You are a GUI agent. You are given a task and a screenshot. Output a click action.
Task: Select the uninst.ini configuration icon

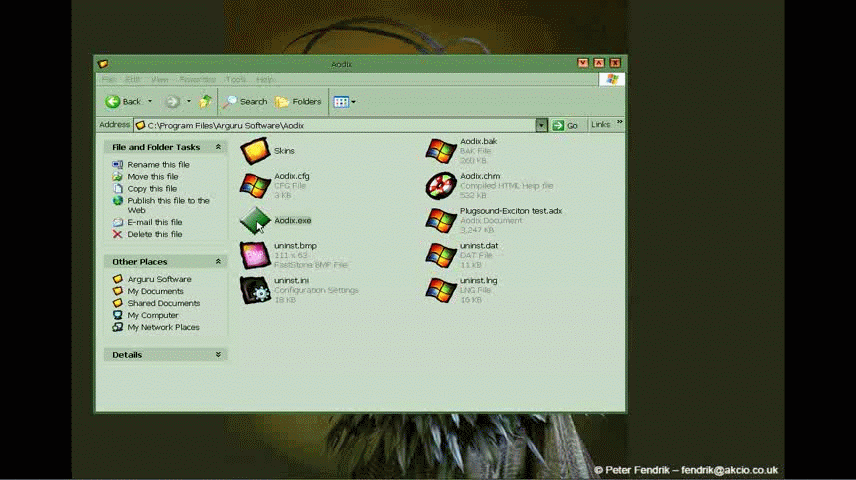(x=255, y=290)
